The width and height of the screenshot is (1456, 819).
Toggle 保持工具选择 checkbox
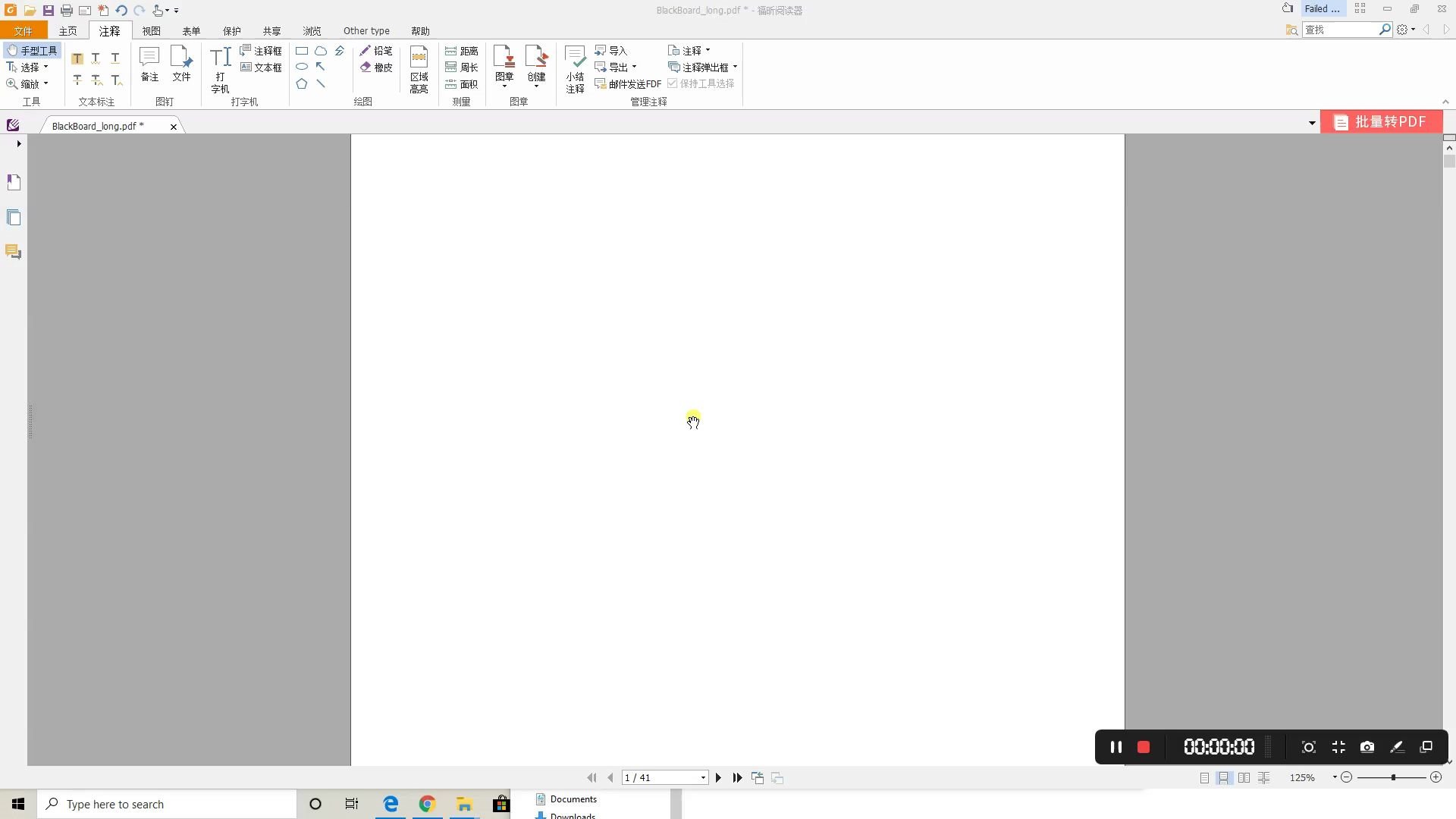701,83
